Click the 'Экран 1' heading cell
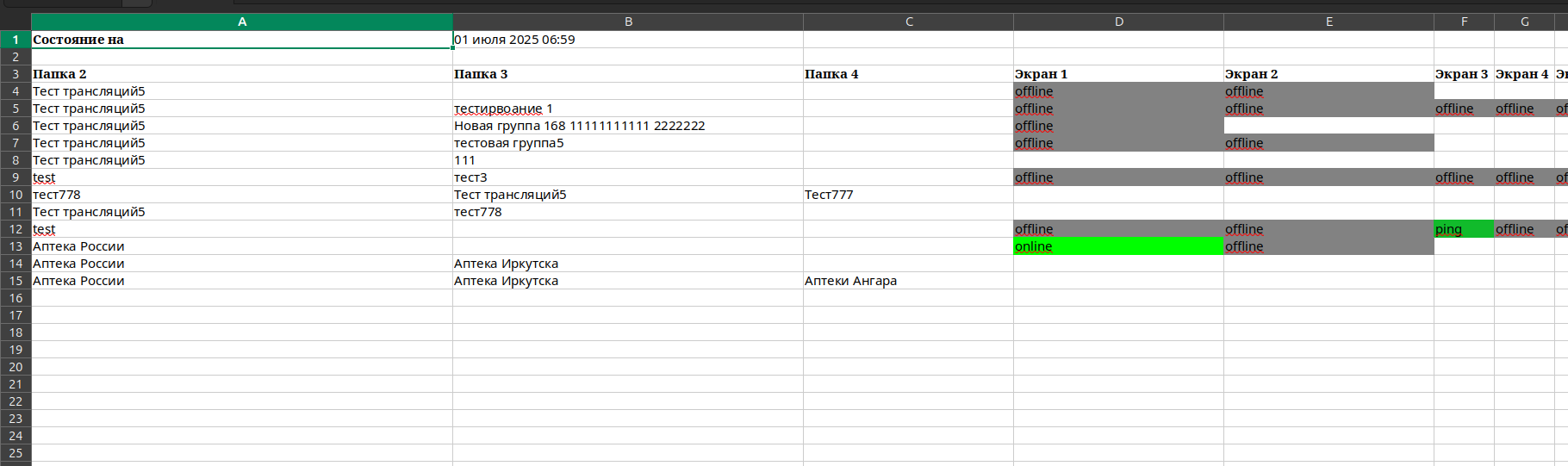 coord(1118,74)
